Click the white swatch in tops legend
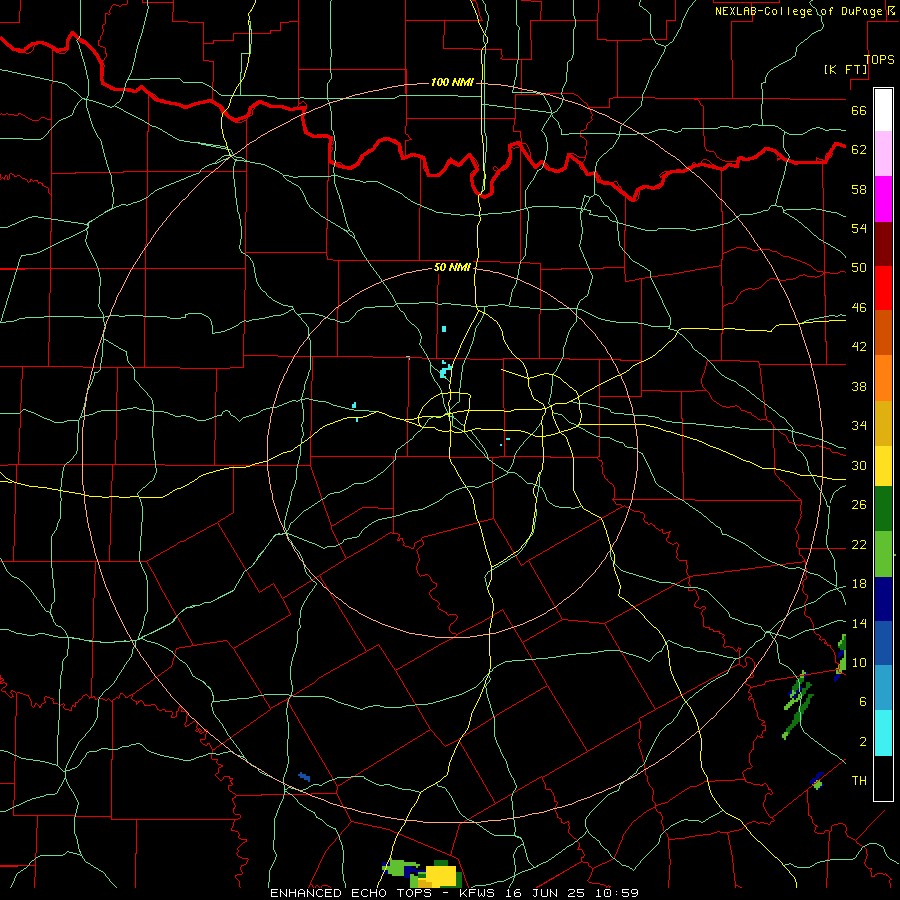 (883, 110)
